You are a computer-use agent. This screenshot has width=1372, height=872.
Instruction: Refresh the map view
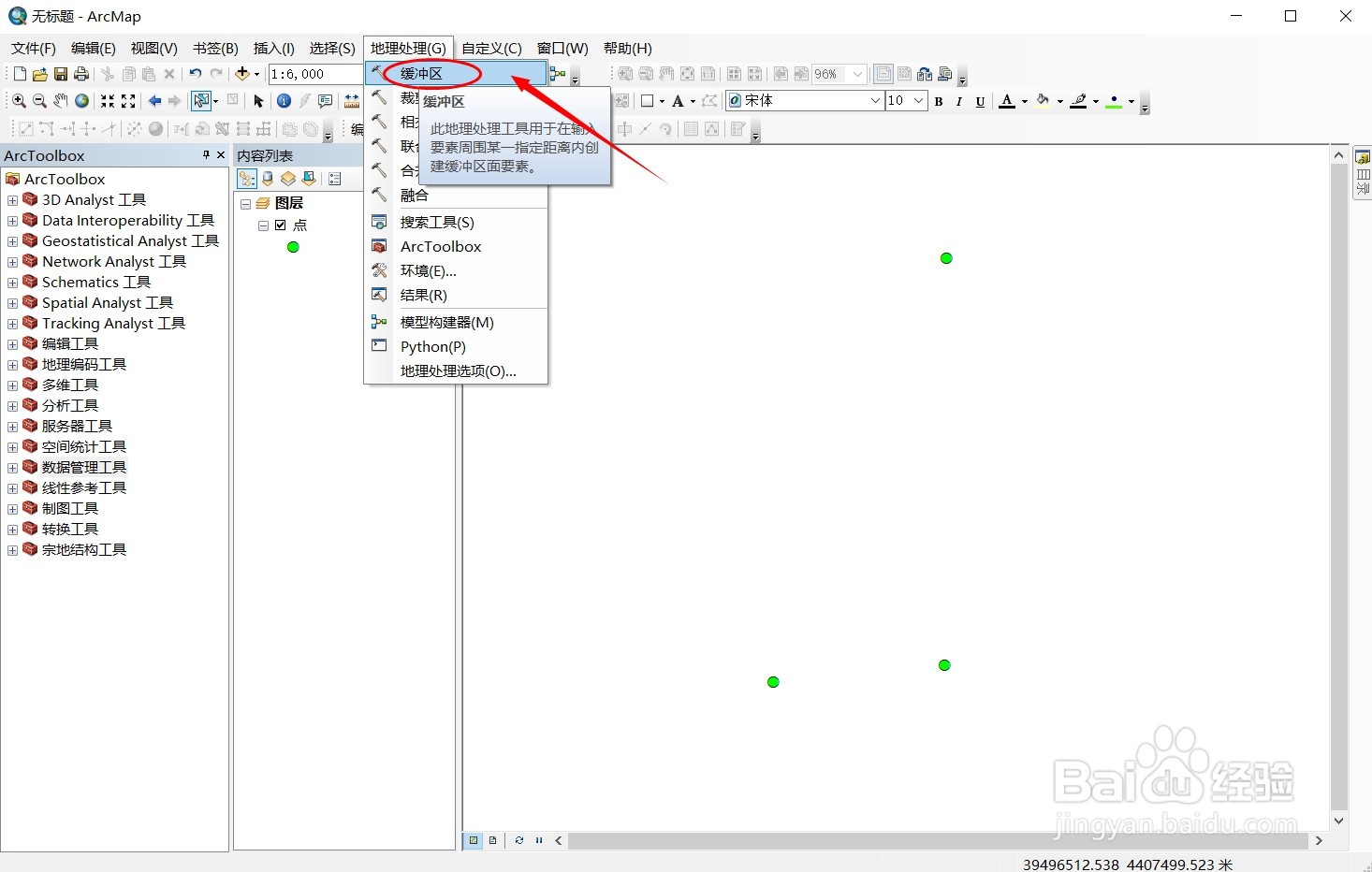point(519,840)
